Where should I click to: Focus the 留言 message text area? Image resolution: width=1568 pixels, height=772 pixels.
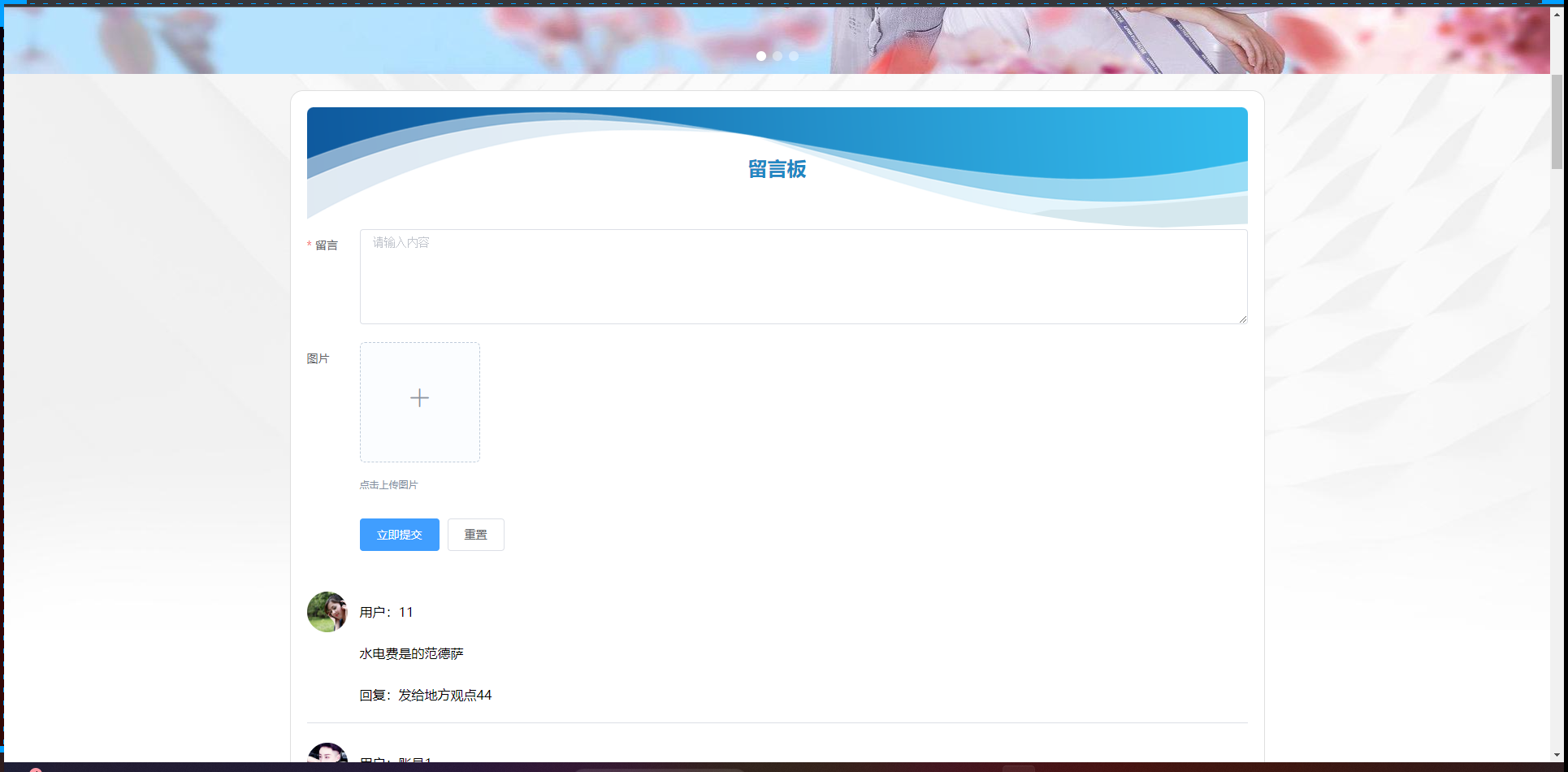pos(803,276)
